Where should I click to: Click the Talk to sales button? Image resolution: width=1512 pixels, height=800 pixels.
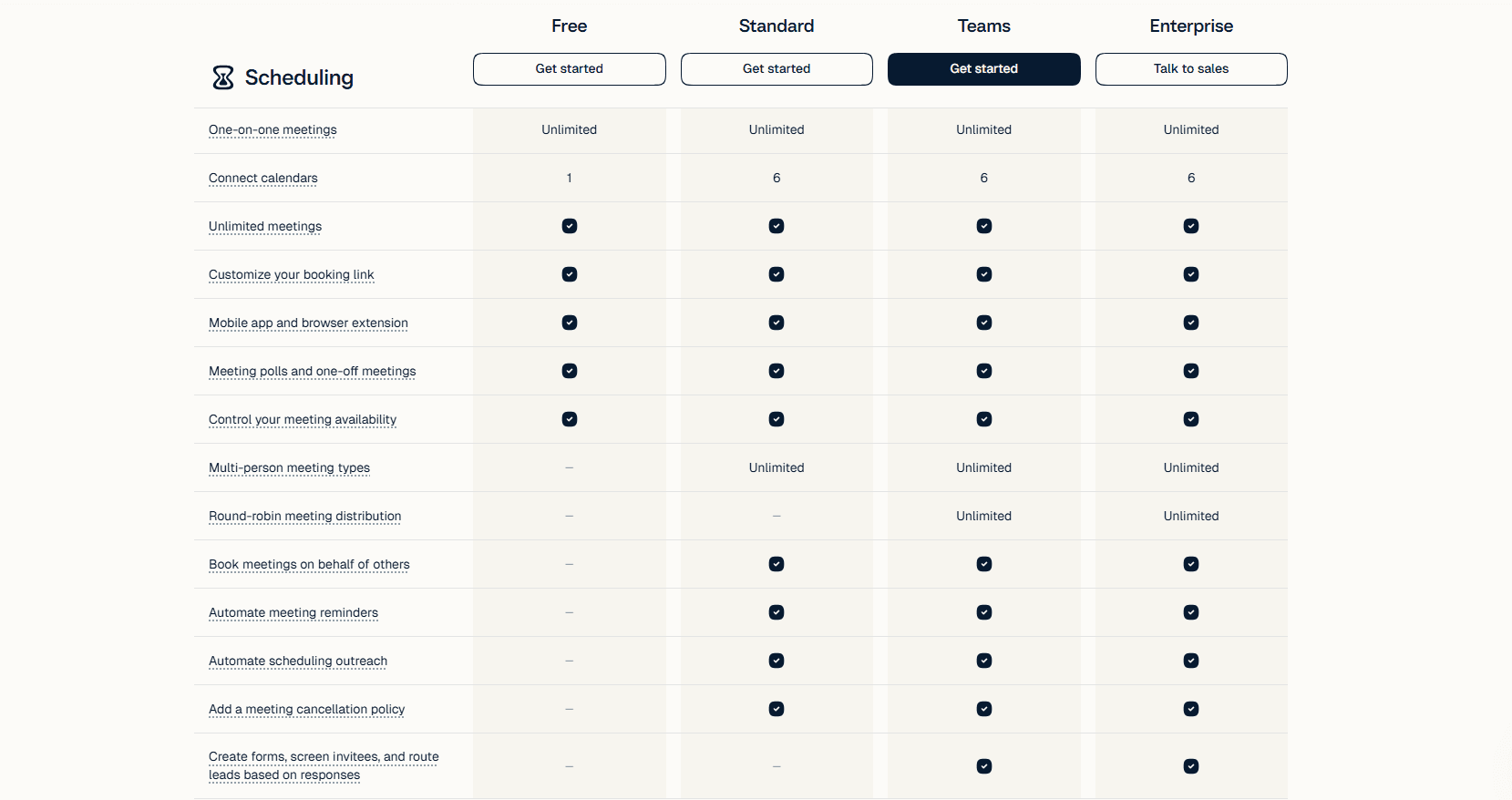[x=1191, y=69]
